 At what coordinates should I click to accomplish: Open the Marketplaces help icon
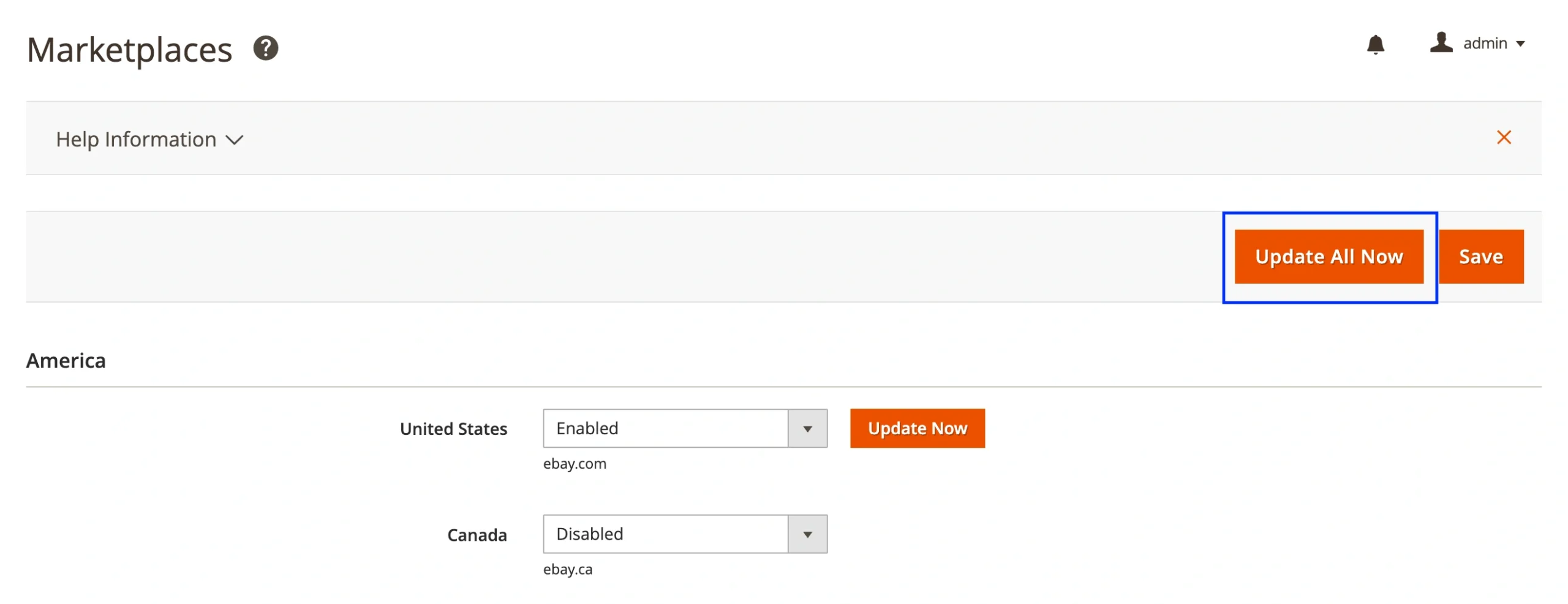(x=266, y=48)
